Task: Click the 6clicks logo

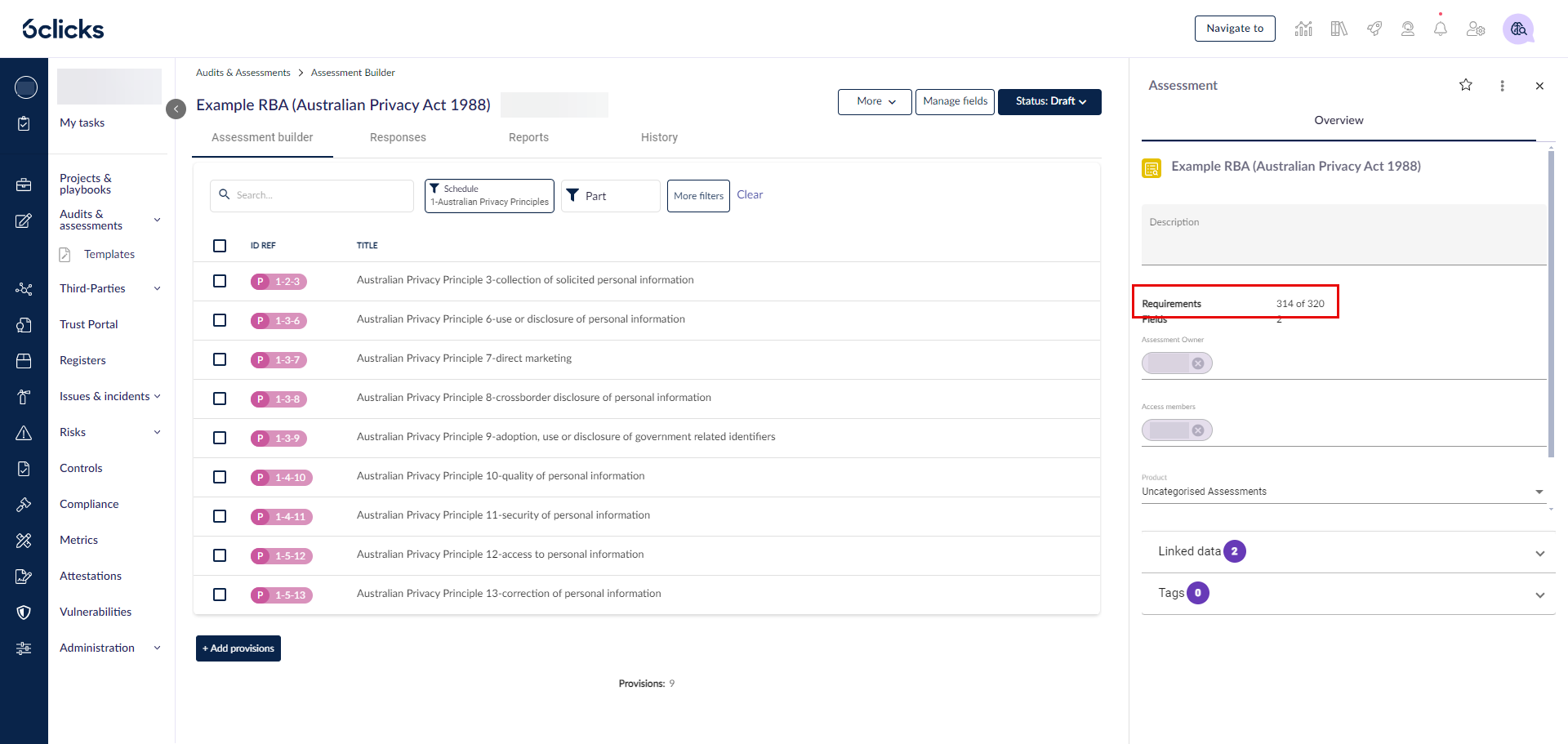Action: click(x=63, y=29)
